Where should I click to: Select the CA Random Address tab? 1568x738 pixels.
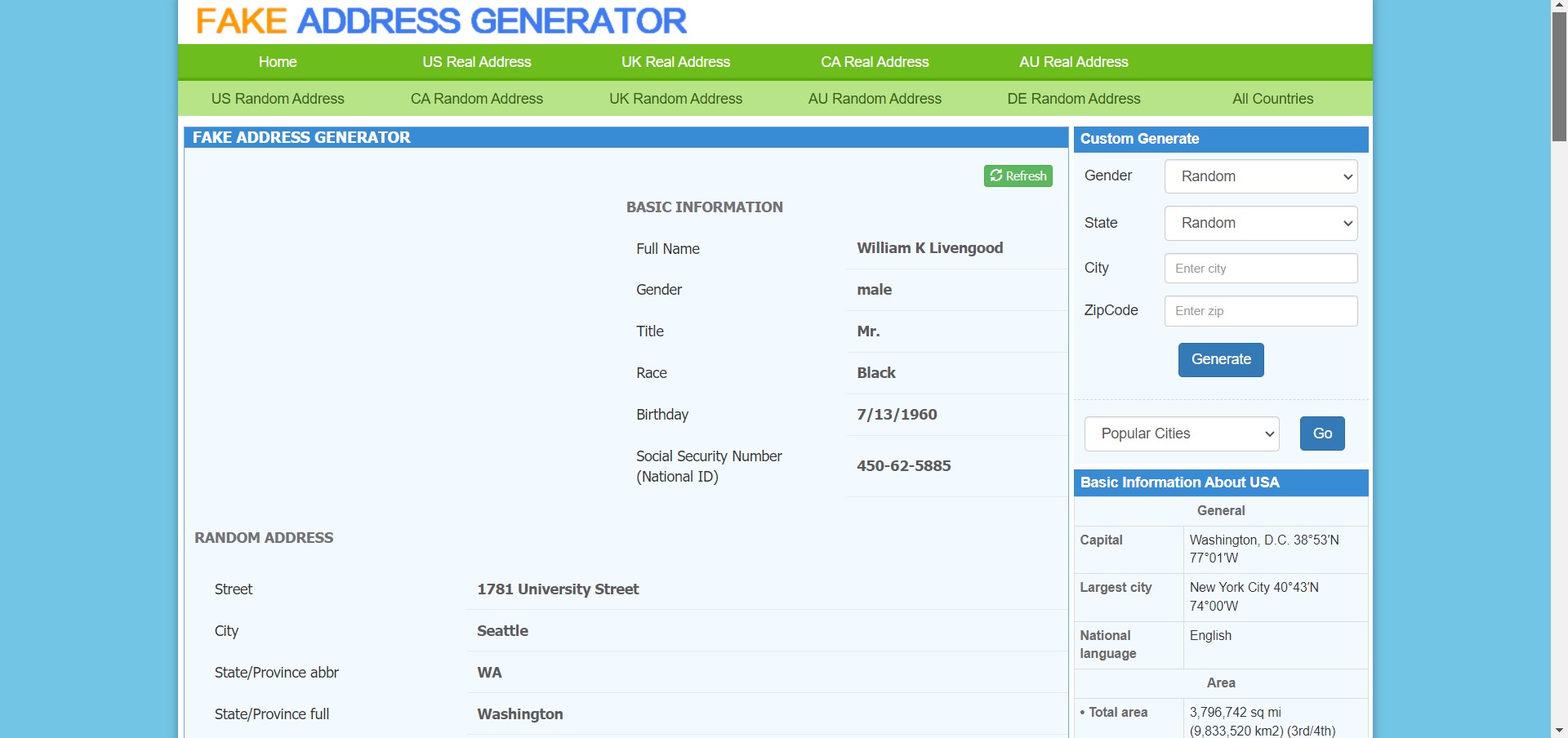pos(476,99)
